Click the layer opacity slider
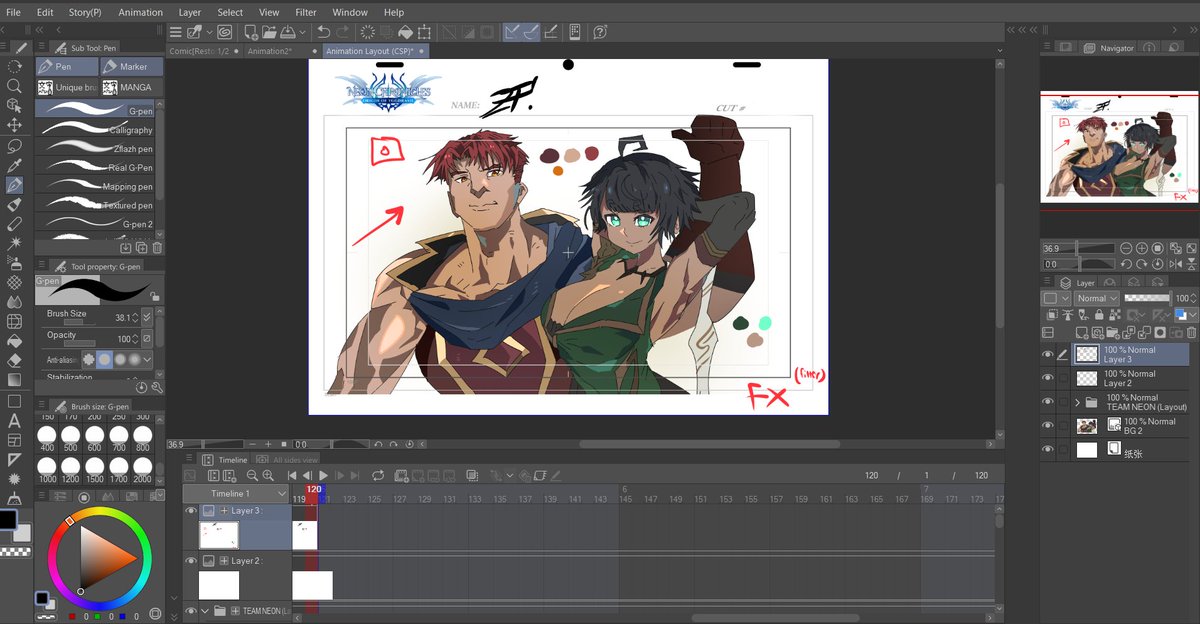Screen dimensions: 1200x624 [x=1146, y=298]
